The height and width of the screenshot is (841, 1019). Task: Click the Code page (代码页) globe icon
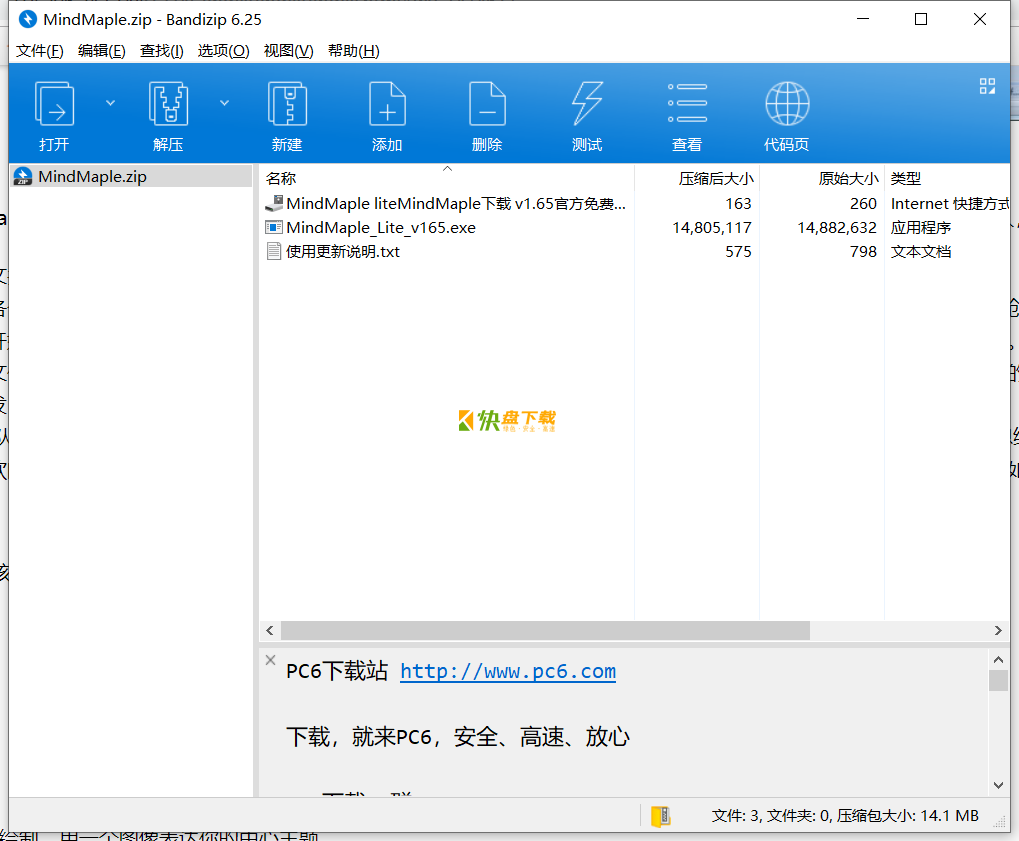[787, 103]
